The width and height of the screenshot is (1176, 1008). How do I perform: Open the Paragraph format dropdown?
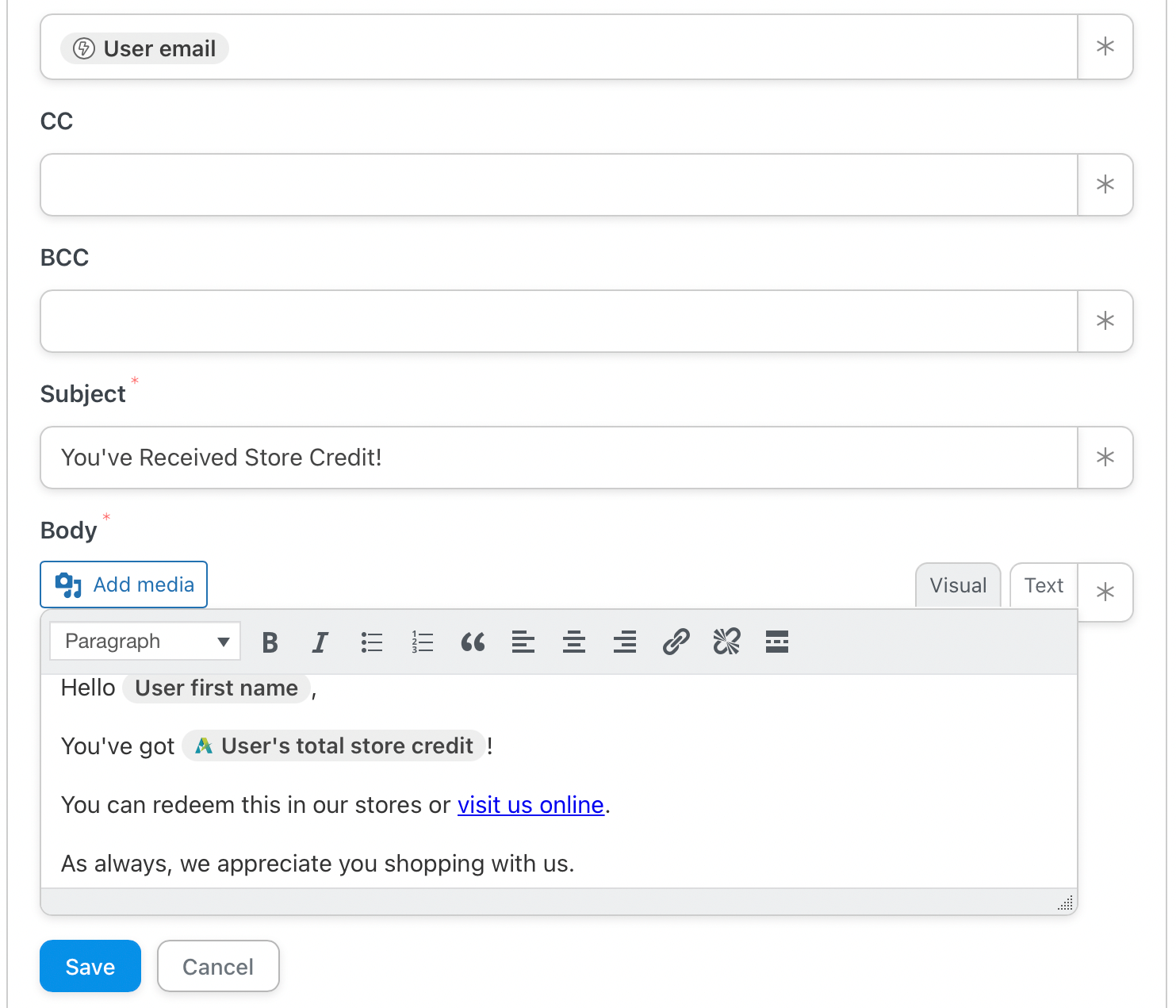click(x=145, y=642)
